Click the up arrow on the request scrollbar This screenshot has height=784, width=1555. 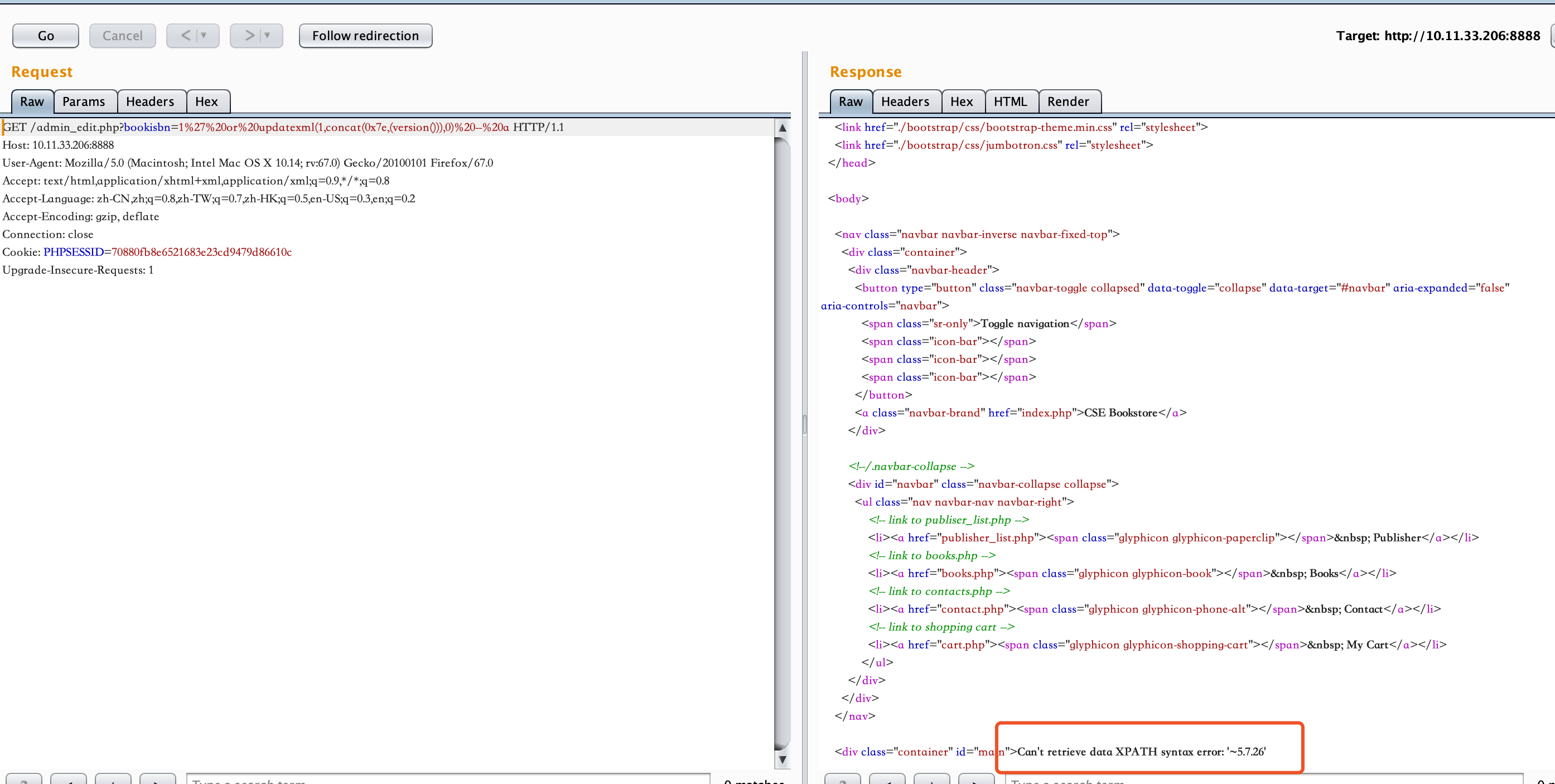pyautogui.click(x=783, y=127)
